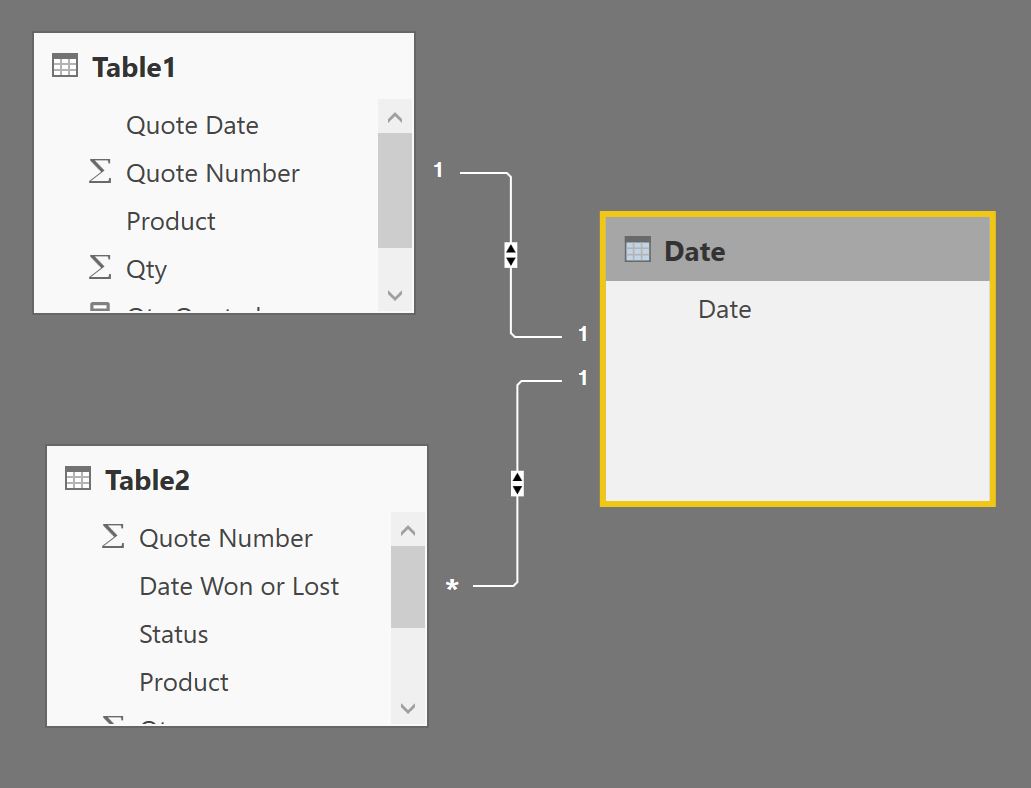
Task: Select the Quote Number field in Table2
Action: pyautogui.click(x=226, y=538)
